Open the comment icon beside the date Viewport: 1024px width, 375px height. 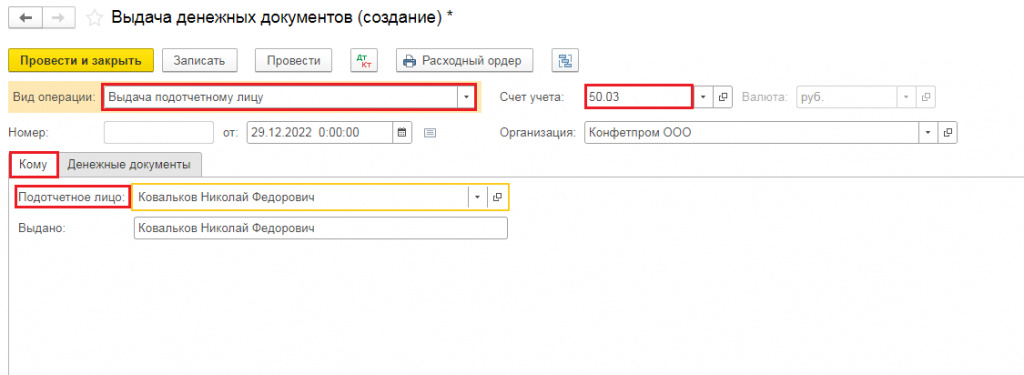(x=429, y=132)
